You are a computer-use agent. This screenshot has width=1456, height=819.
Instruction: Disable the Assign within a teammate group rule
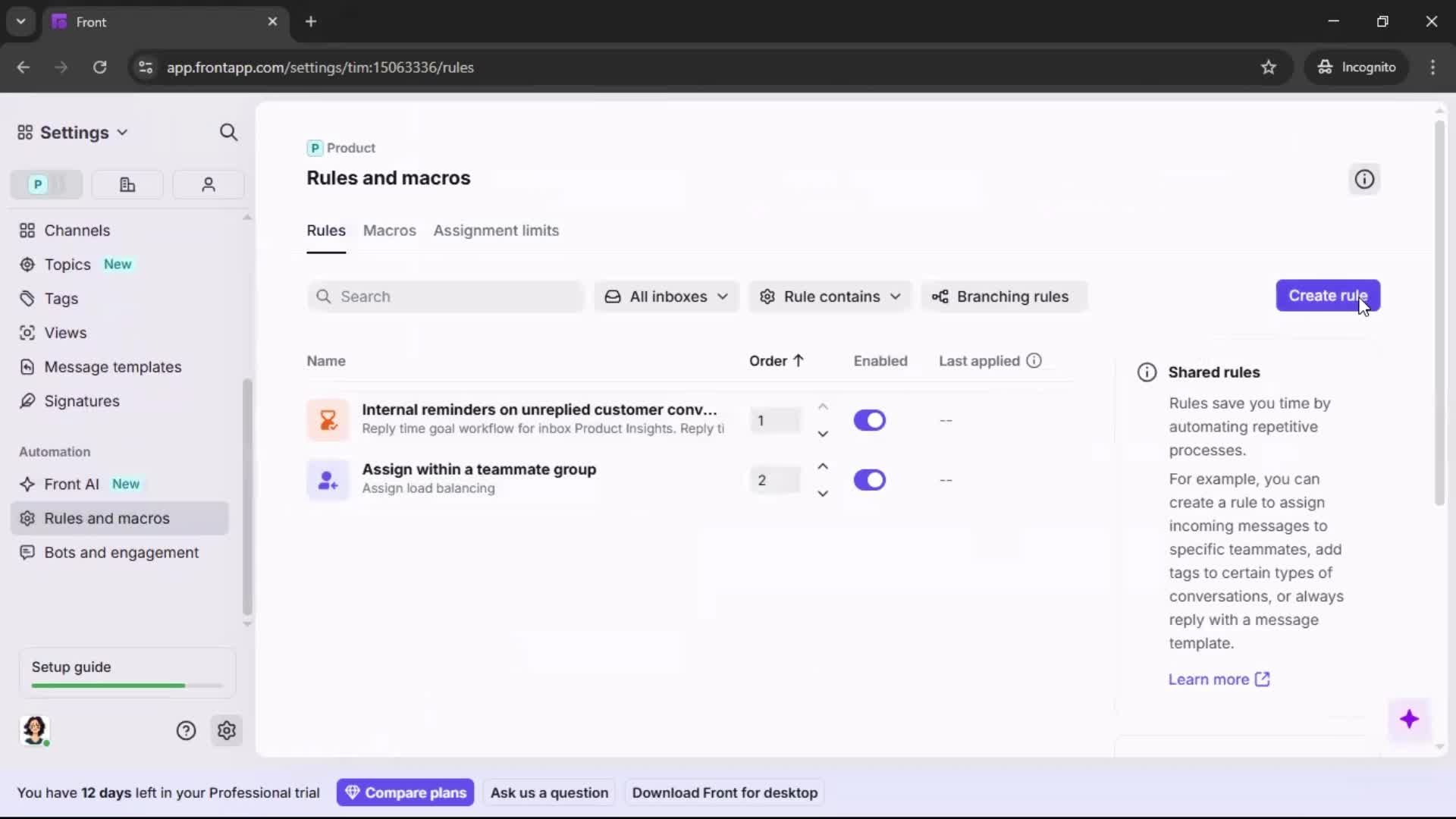click(x=870, y=480)
